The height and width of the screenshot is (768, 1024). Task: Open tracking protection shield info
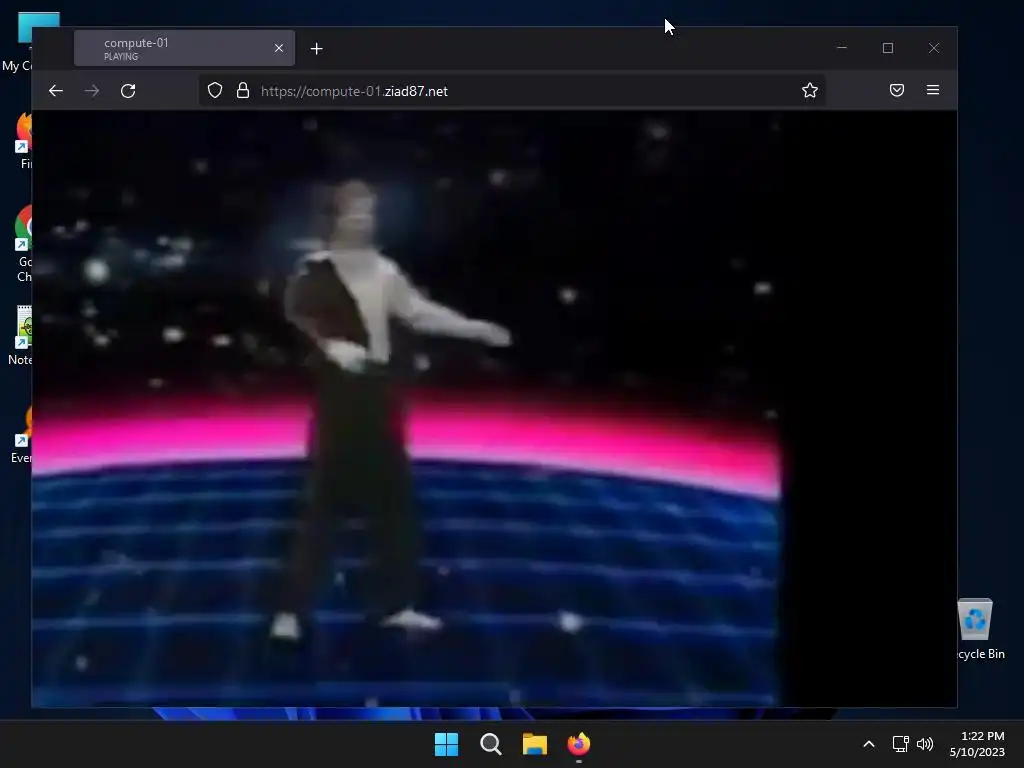tap(215, 91)
